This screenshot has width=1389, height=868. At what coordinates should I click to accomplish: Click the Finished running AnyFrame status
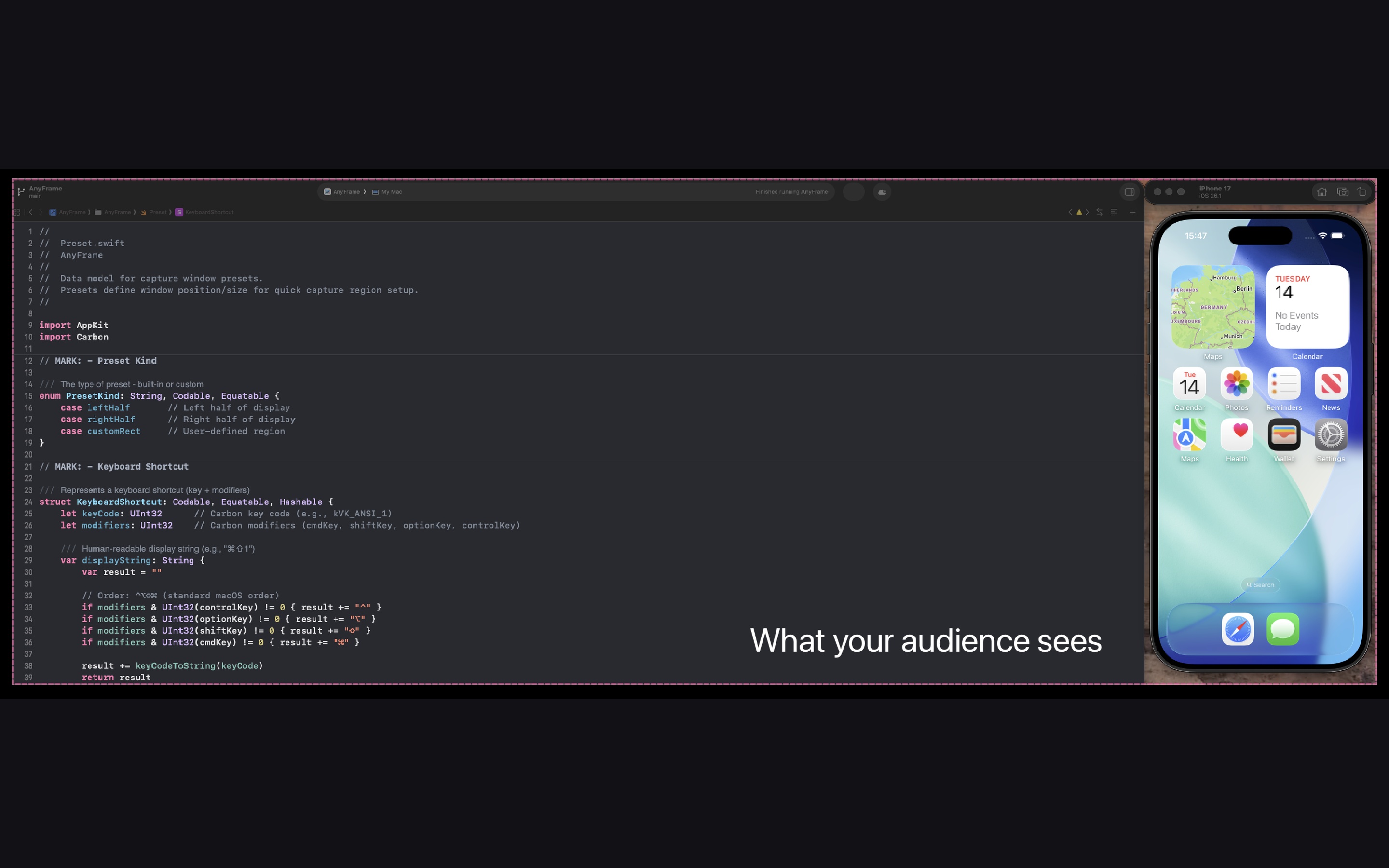[791, 192]
